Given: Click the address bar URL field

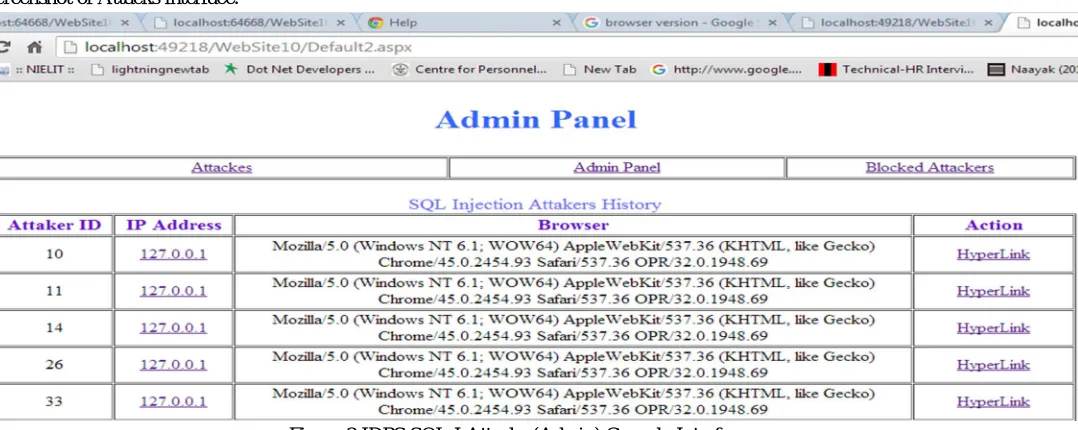Looking at the screenshot, I should (x=567, y=47).
